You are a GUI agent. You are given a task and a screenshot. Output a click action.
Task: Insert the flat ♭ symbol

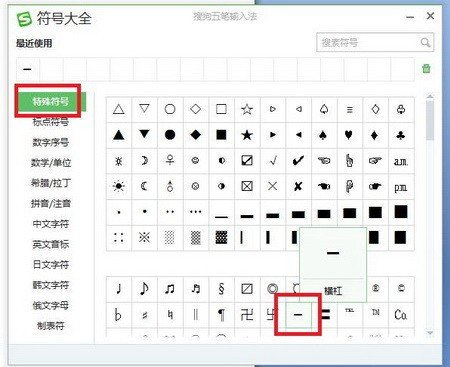[x=119, y=314]
